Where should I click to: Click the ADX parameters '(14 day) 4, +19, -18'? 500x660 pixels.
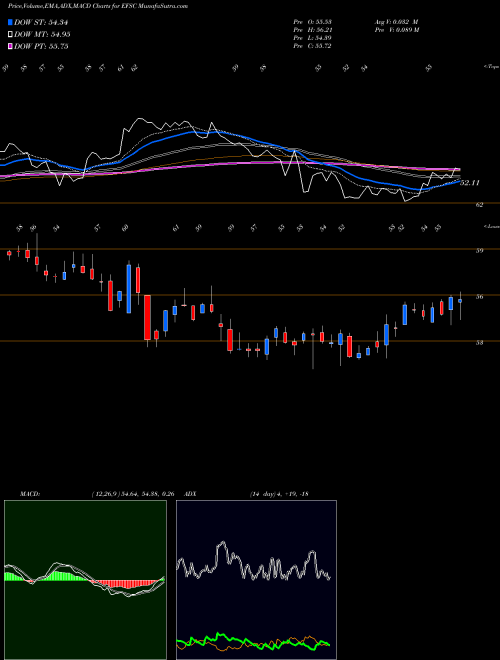click(x=279, y=493)
